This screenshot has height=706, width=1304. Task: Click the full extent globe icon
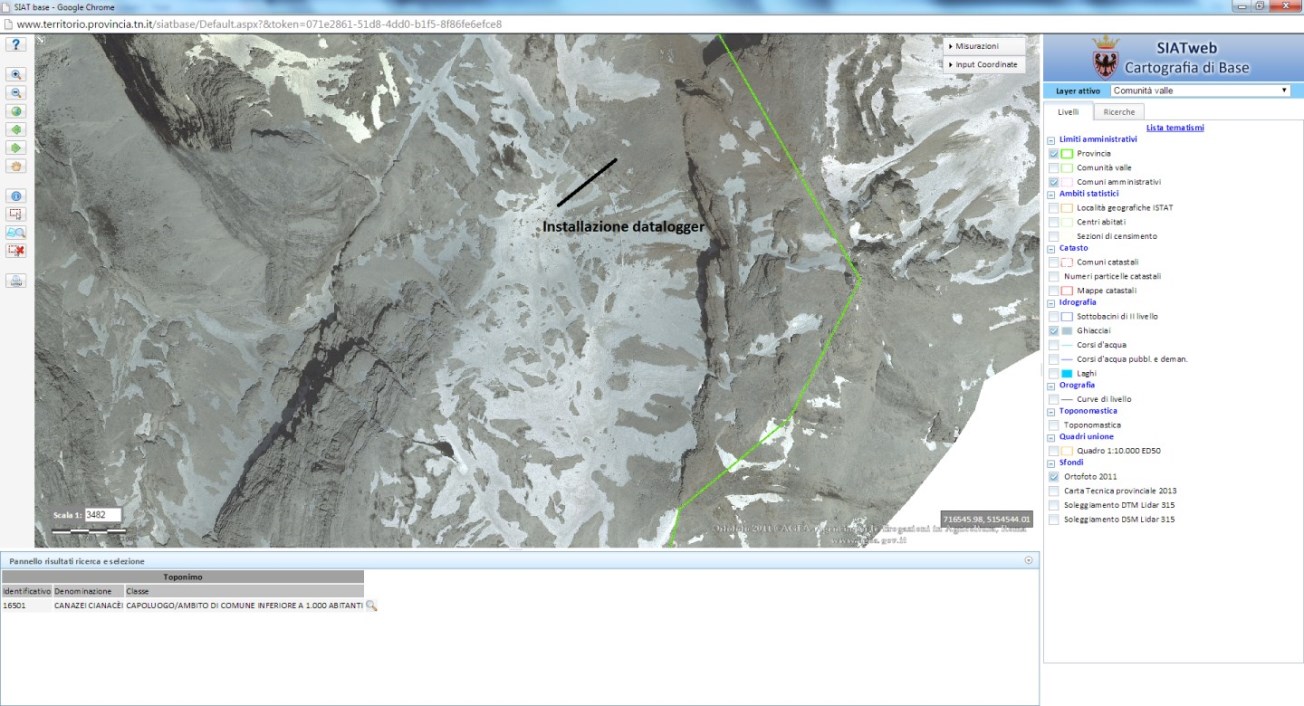(x=16, y=111)
